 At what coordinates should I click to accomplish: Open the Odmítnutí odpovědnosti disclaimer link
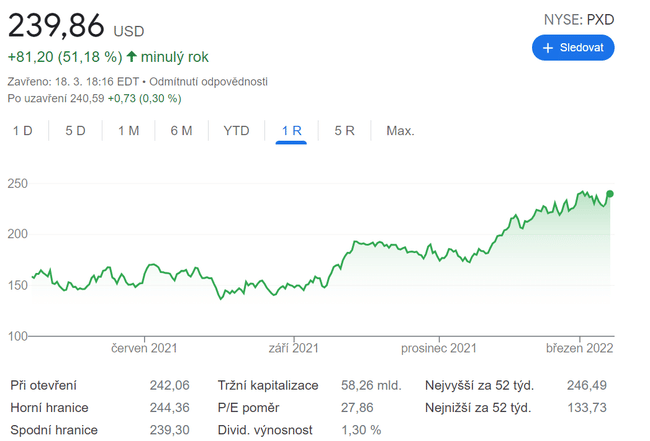click(209, 81)
